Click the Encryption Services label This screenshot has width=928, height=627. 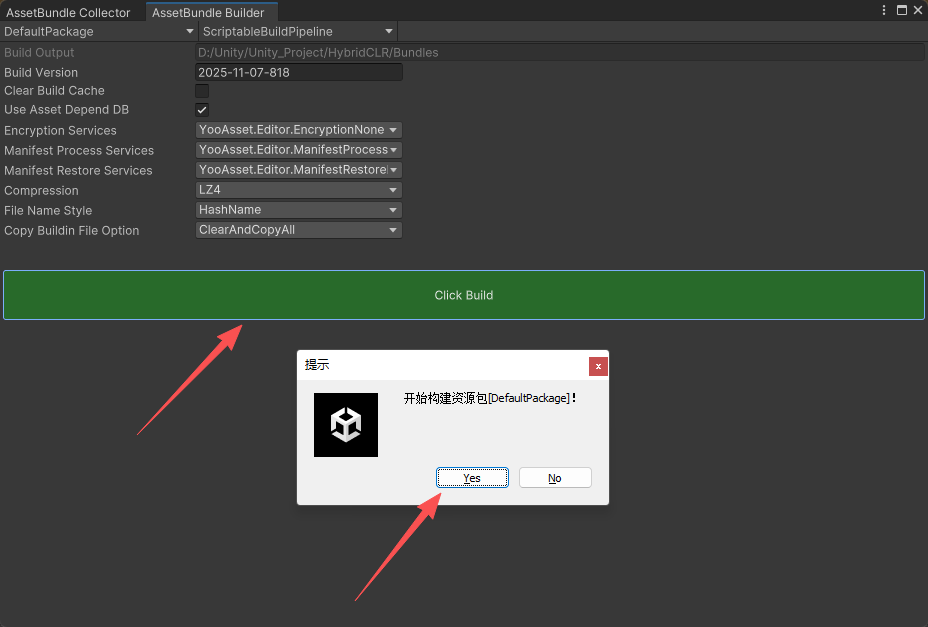tap(60, 130)
